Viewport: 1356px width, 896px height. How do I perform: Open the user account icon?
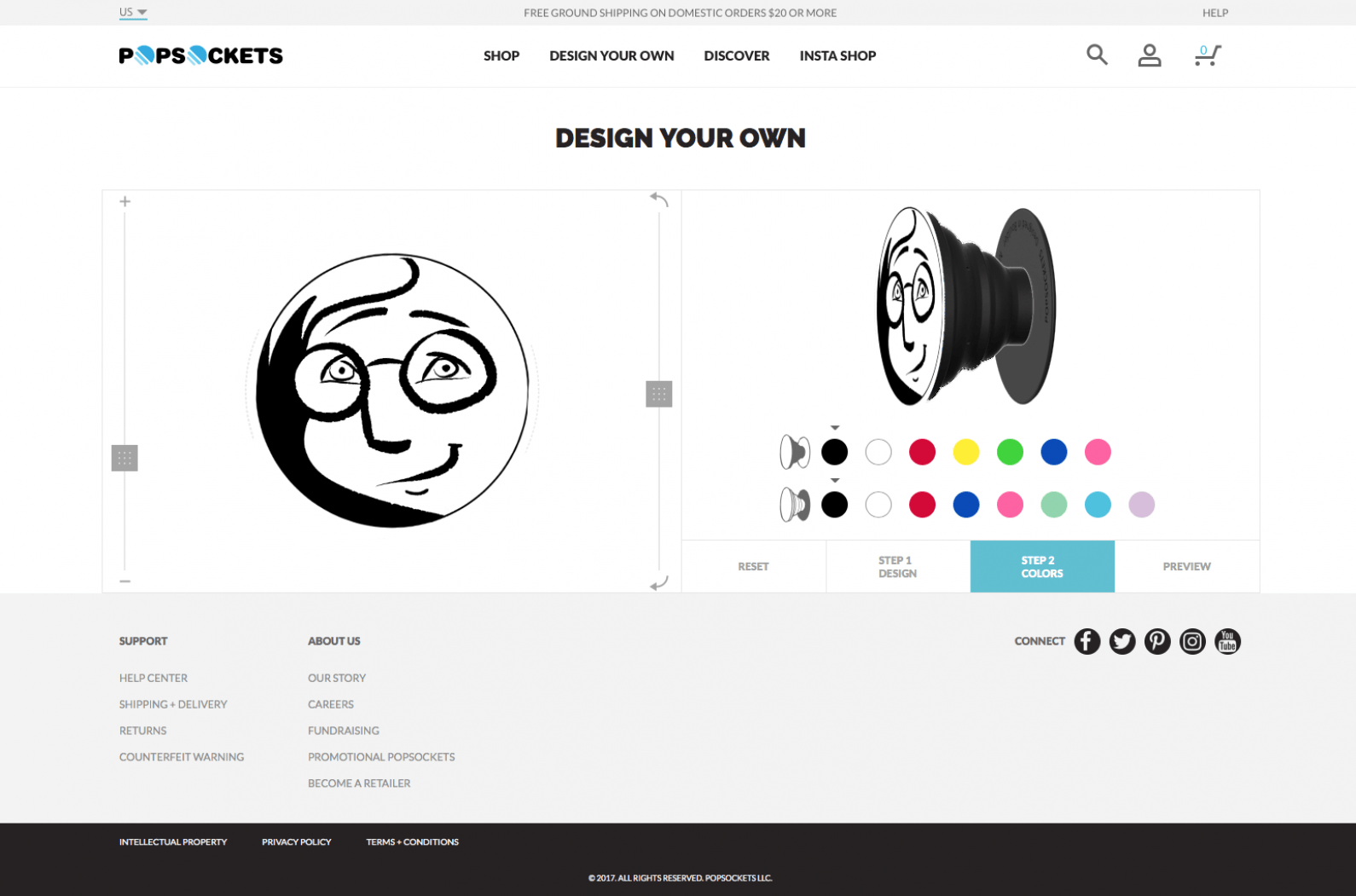[x=1150, y=55]
